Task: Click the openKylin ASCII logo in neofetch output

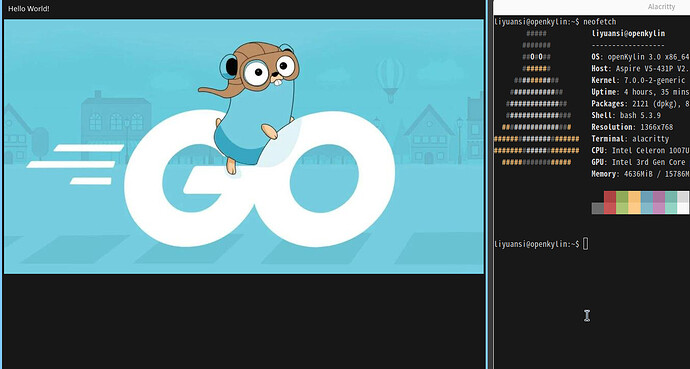Action: pyautogui.click(x=536, y=98)
